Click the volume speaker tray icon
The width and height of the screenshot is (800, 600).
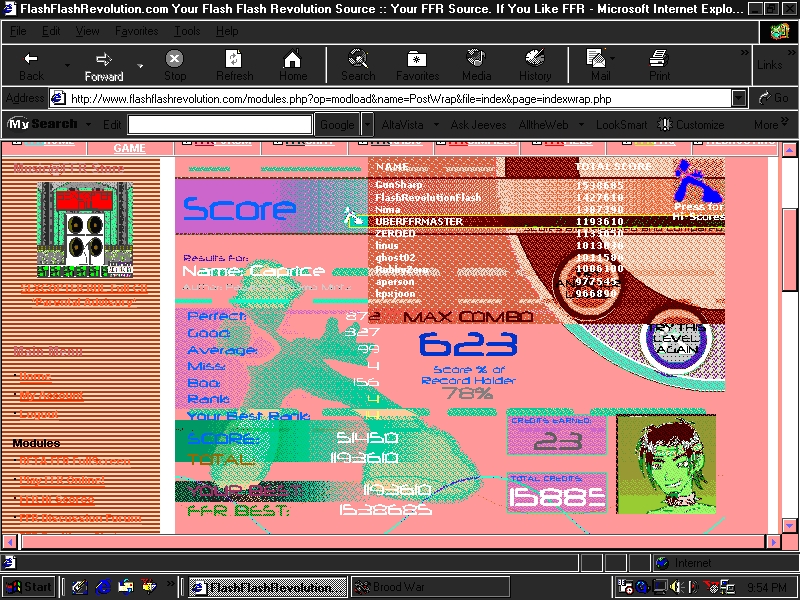pos(677,587)
